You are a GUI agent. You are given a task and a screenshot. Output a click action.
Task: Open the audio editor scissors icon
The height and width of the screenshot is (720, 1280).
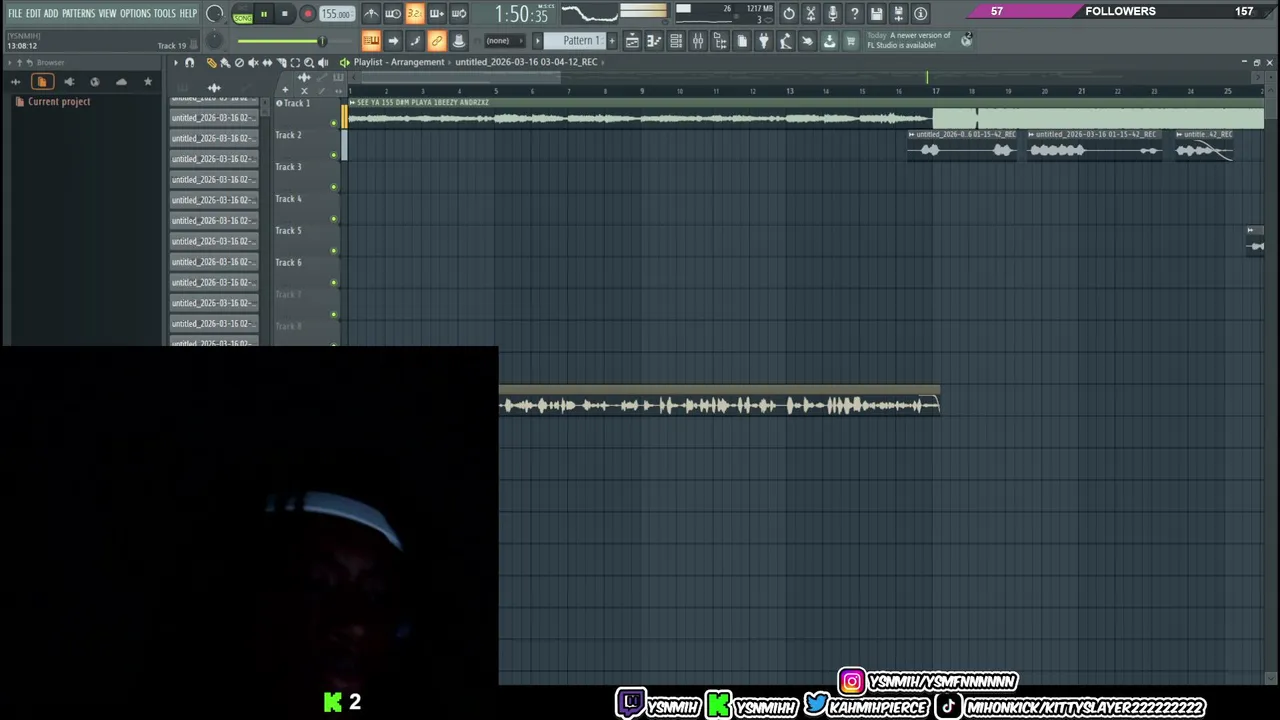(811, 14)
